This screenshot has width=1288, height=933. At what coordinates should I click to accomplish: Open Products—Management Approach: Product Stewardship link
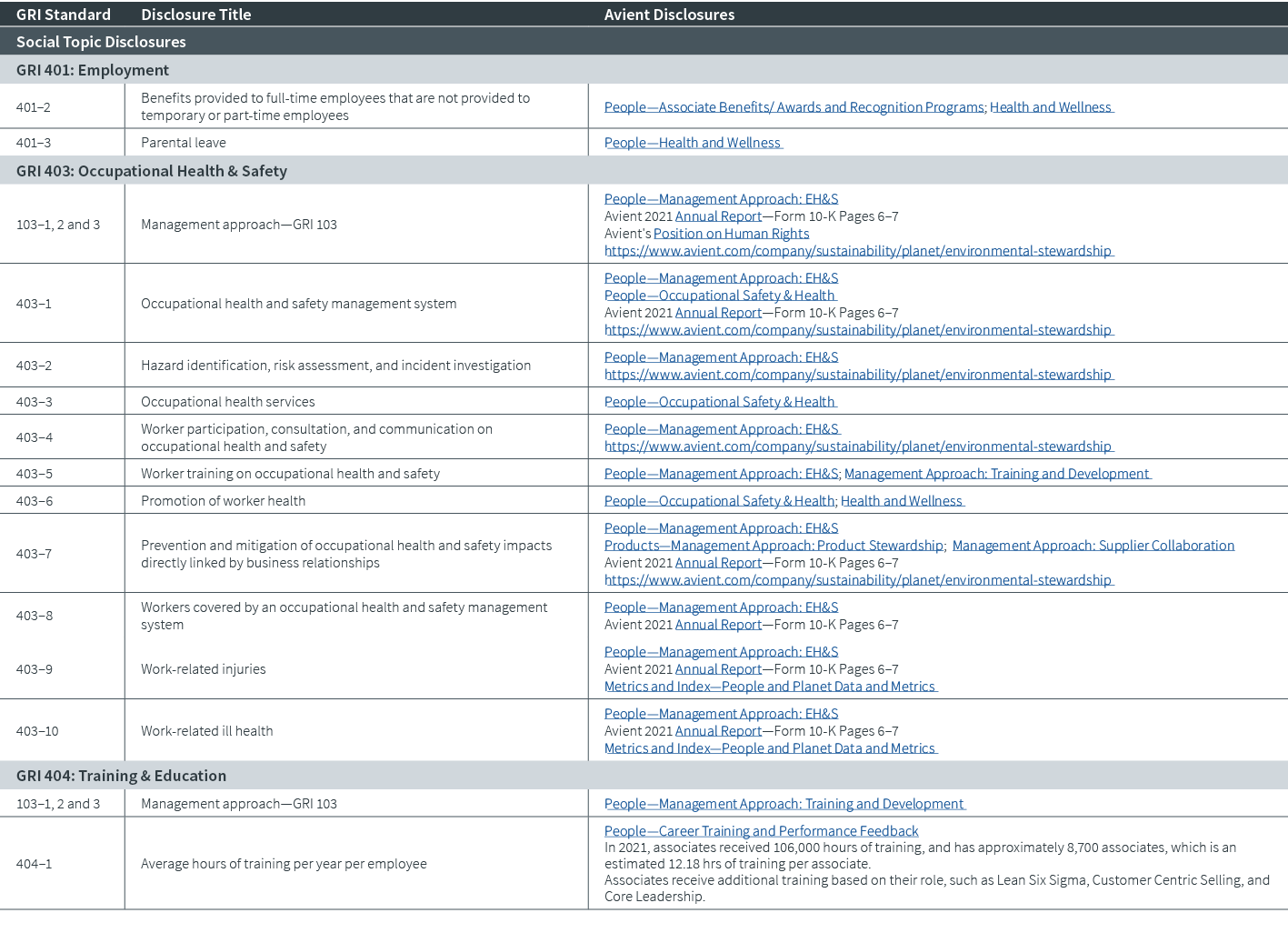774,546
